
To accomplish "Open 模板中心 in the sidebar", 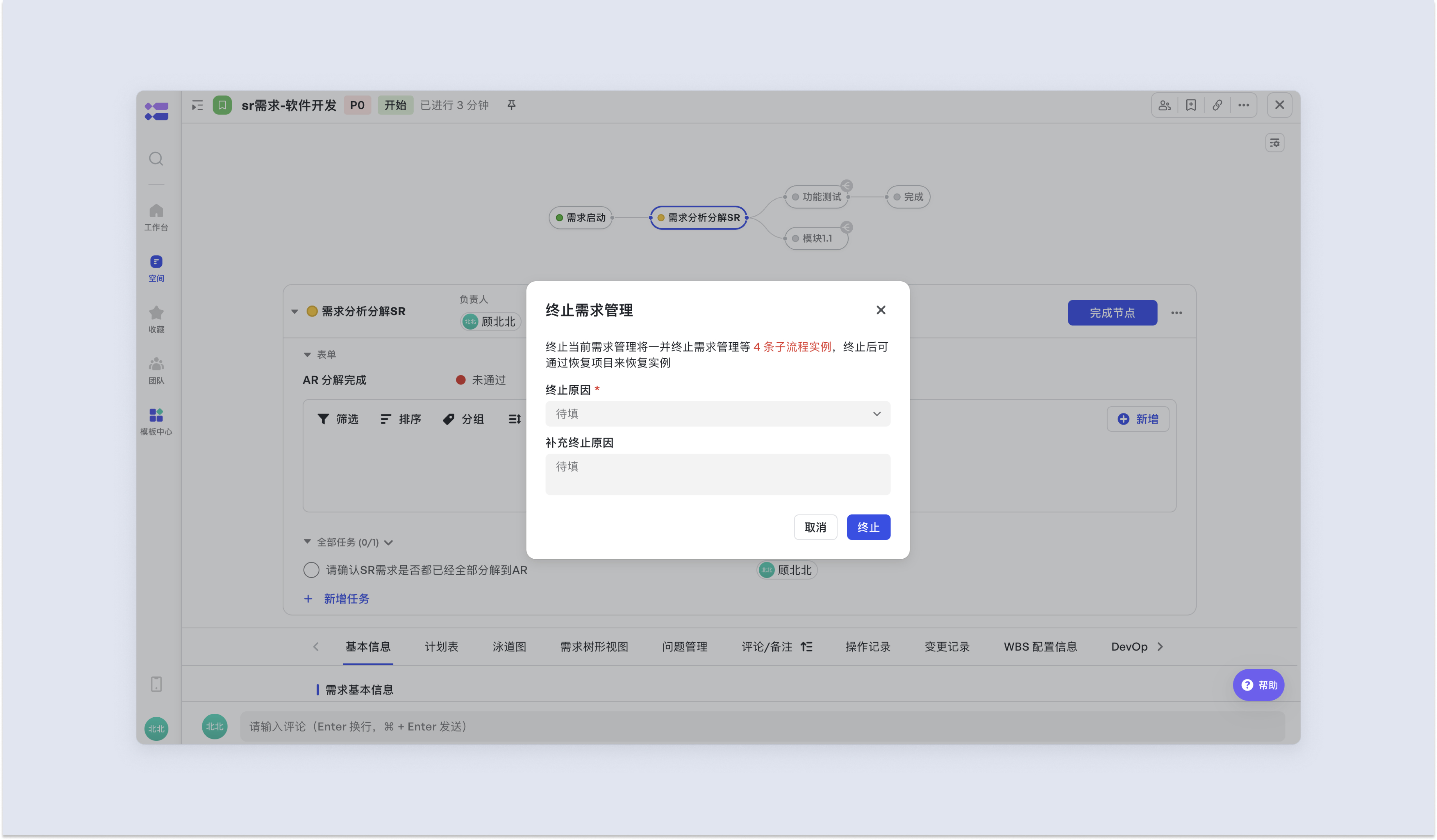I will click(156, 422).
